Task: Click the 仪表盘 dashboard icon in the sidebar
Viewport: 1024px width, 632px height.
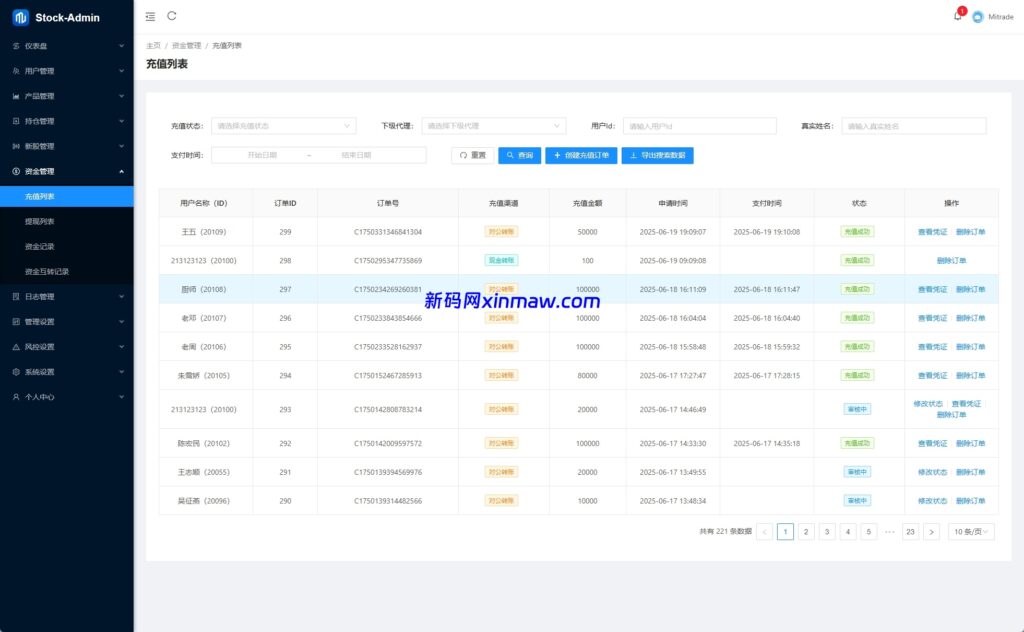Action: click(x=16, y=46)
